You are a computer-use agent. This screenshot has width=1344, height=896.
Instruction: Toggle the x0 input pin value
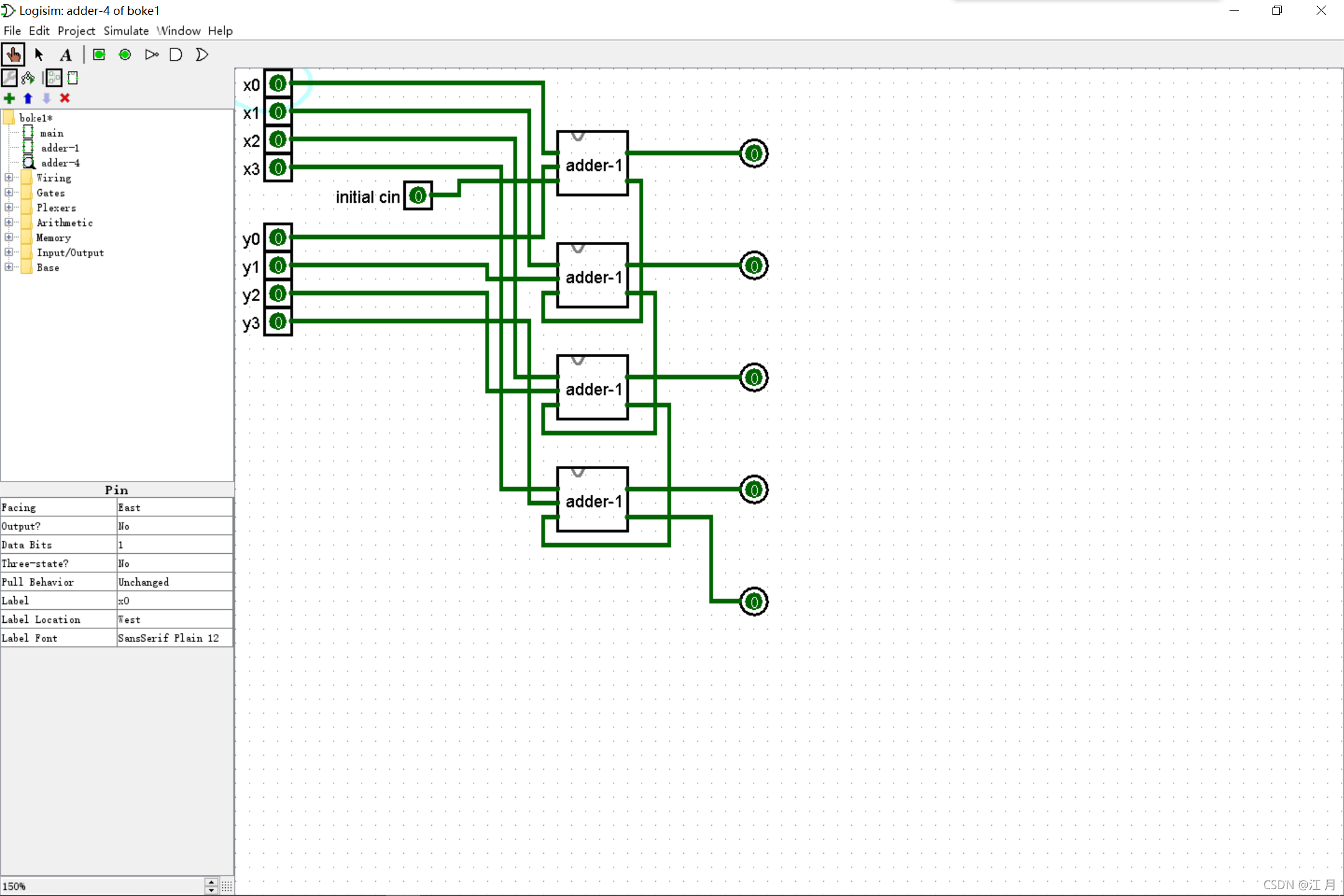click(278, 83)
